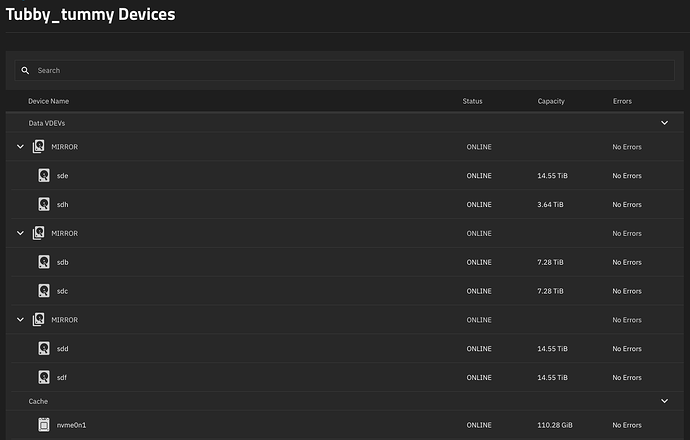
Task: Click 7.28 TiB capacity of sdc
Action: pyautogui.click(x=550, y=291)
